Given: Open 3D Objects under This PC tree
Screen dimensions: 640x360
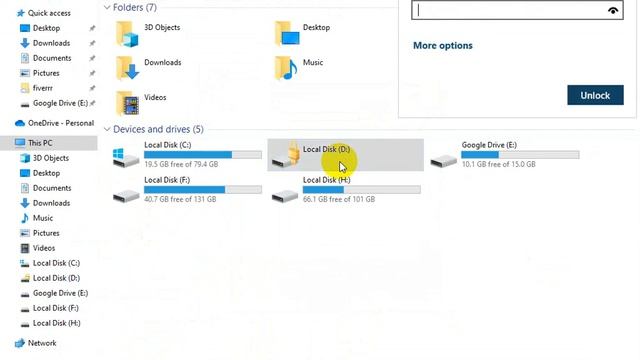Looking at the screenshot, I should (x=51, y=158).
